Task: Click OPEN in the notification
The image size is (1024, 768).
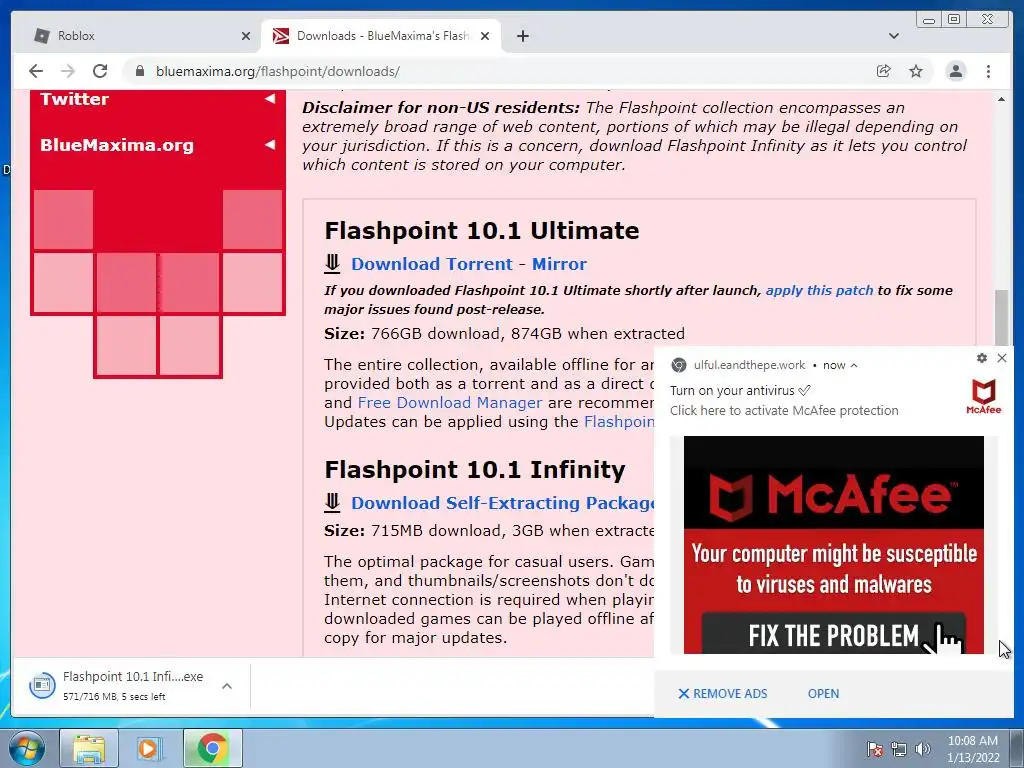Action: (823, 694)
